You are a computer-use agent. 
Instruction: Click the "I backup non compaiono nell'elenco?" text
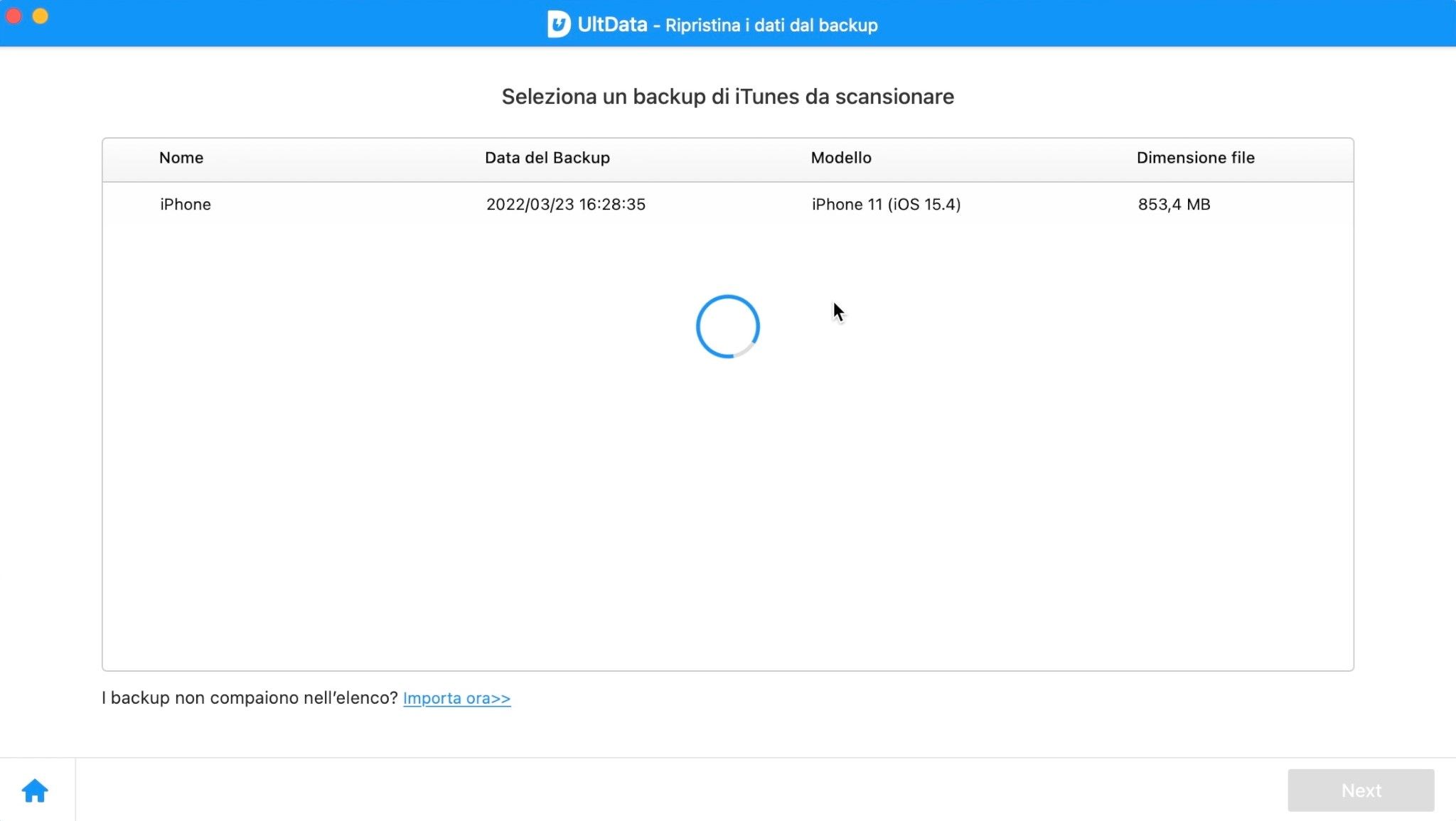(250, 698)
